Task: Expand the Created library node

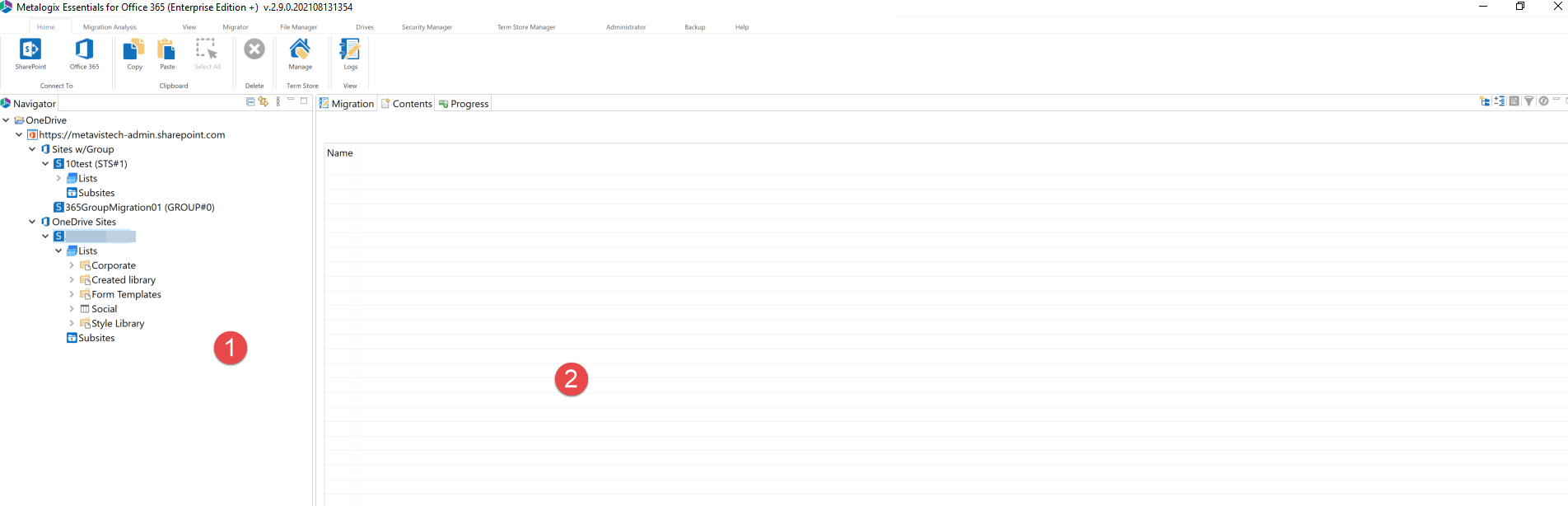Action: 72,280
